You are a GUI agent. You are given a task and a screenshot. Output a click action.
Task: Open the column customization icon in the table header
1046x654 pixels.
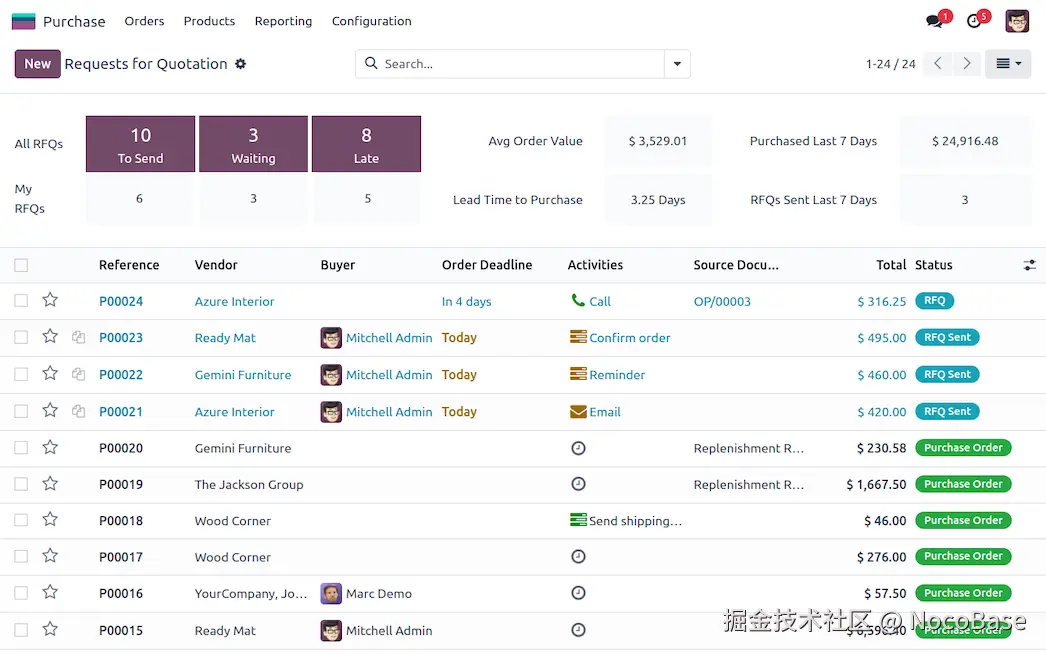pyautogui.click(x=1030, y=264)
